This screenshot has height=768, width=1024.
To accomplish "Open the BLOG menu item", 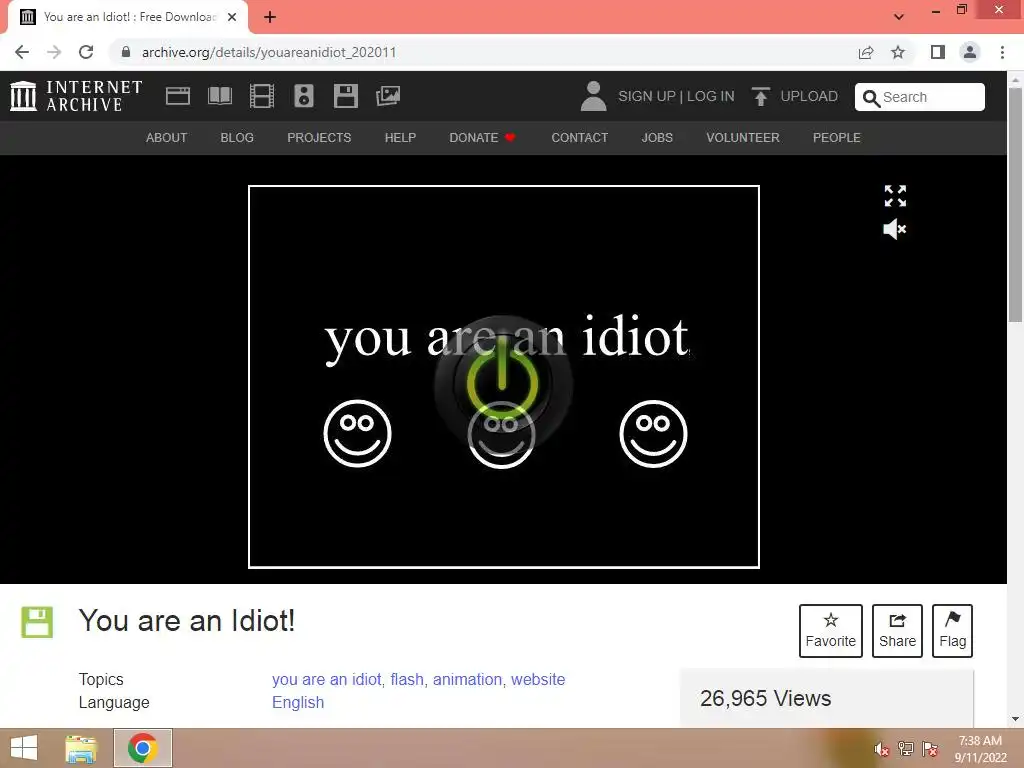I will pos(237,138).
